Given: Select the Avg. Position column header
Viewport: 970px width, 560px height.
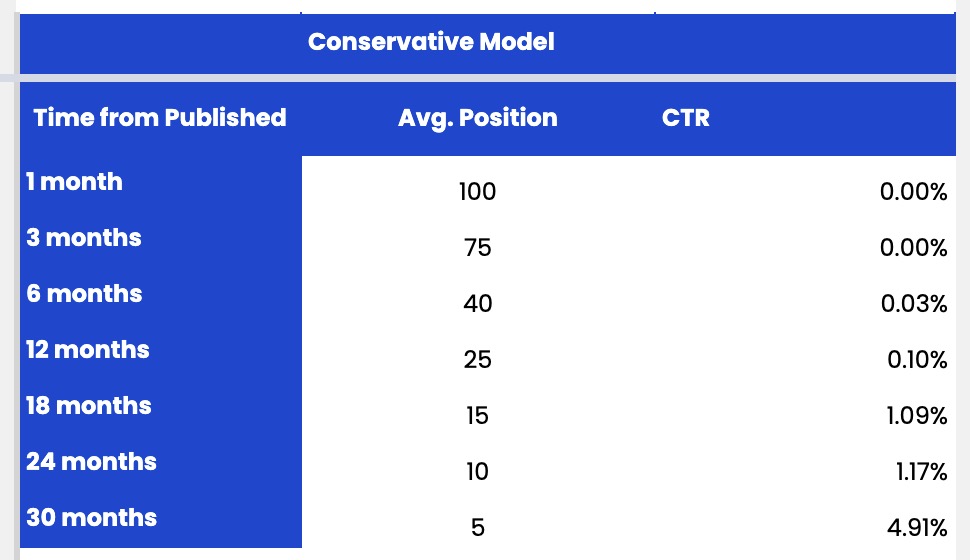Looking at the screenshot, I should (477, 118).
